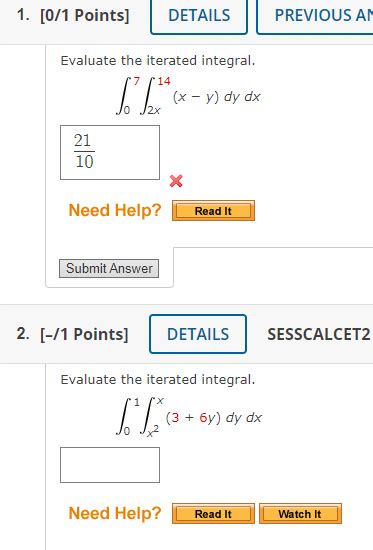Click the answer box containing 21/10
Viewport: 373px width, 550px height.
pyautogui.click(x=110, y=152)
